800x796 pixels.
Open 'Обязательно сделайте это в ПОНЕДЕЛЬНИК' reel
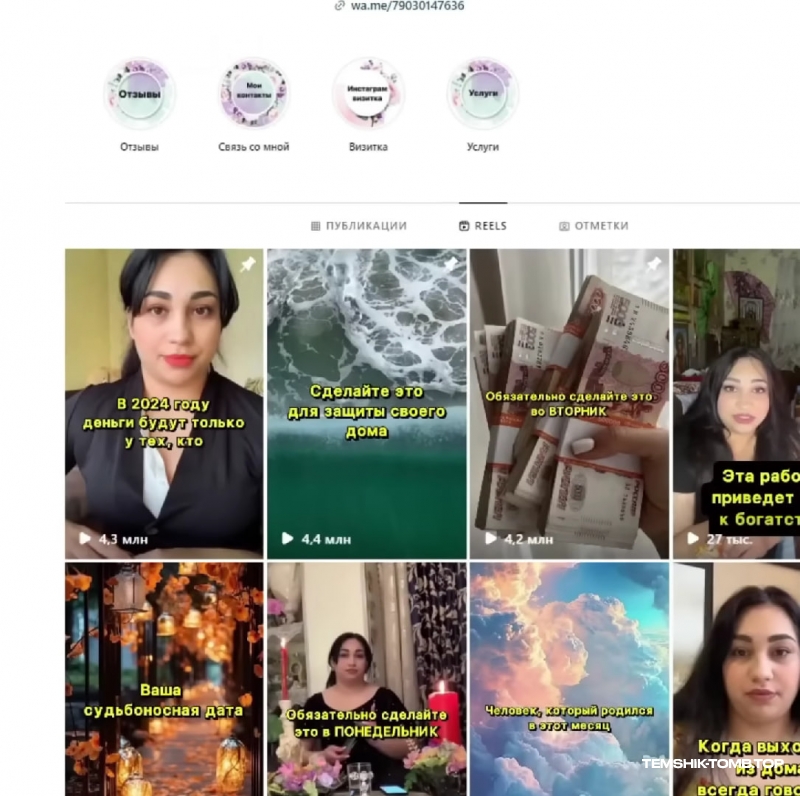[x=367, y=679]
